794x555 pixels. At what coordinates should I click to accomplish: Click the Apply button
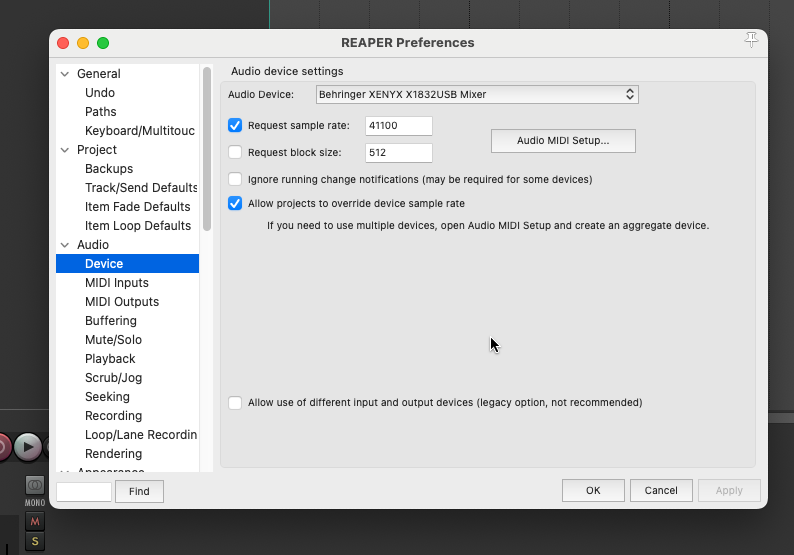(x=729, y=490)
